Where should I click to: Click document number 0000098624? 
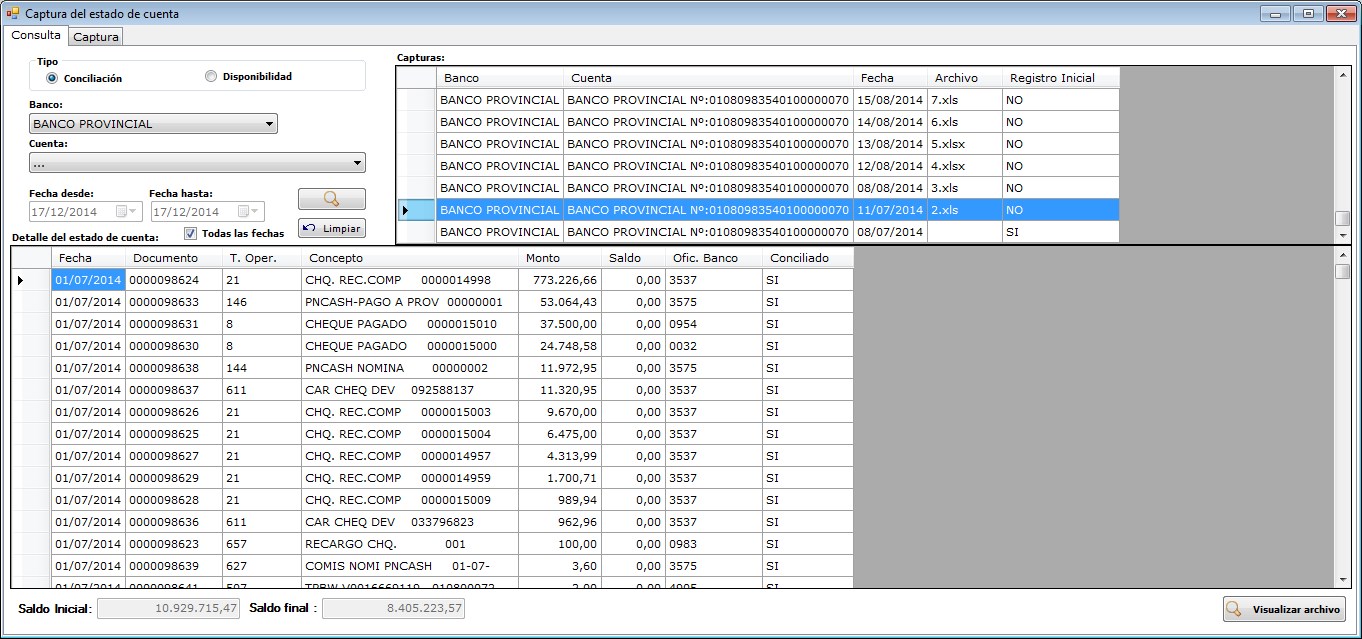173,280
